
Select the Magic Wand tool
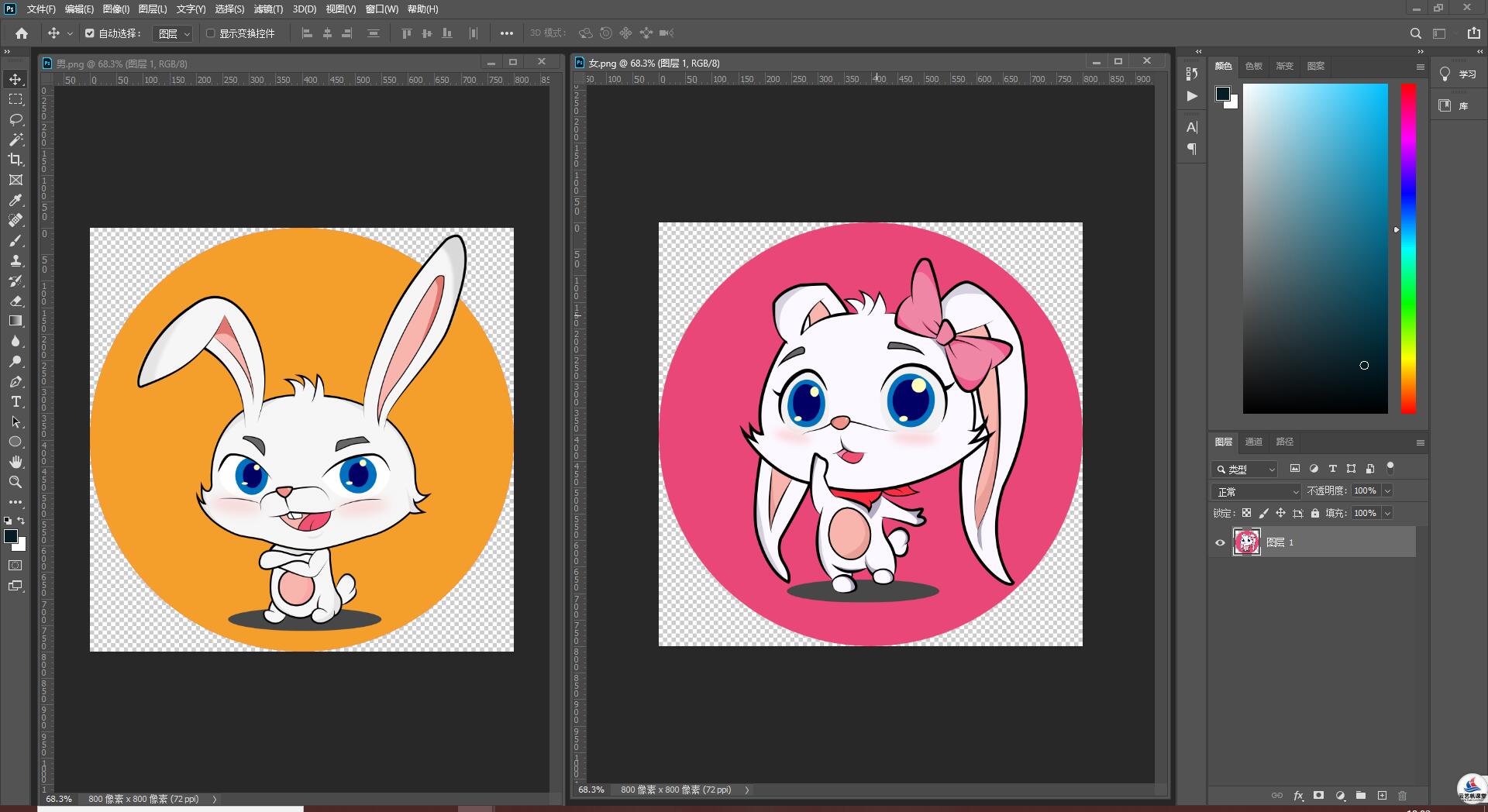[15, 139]
